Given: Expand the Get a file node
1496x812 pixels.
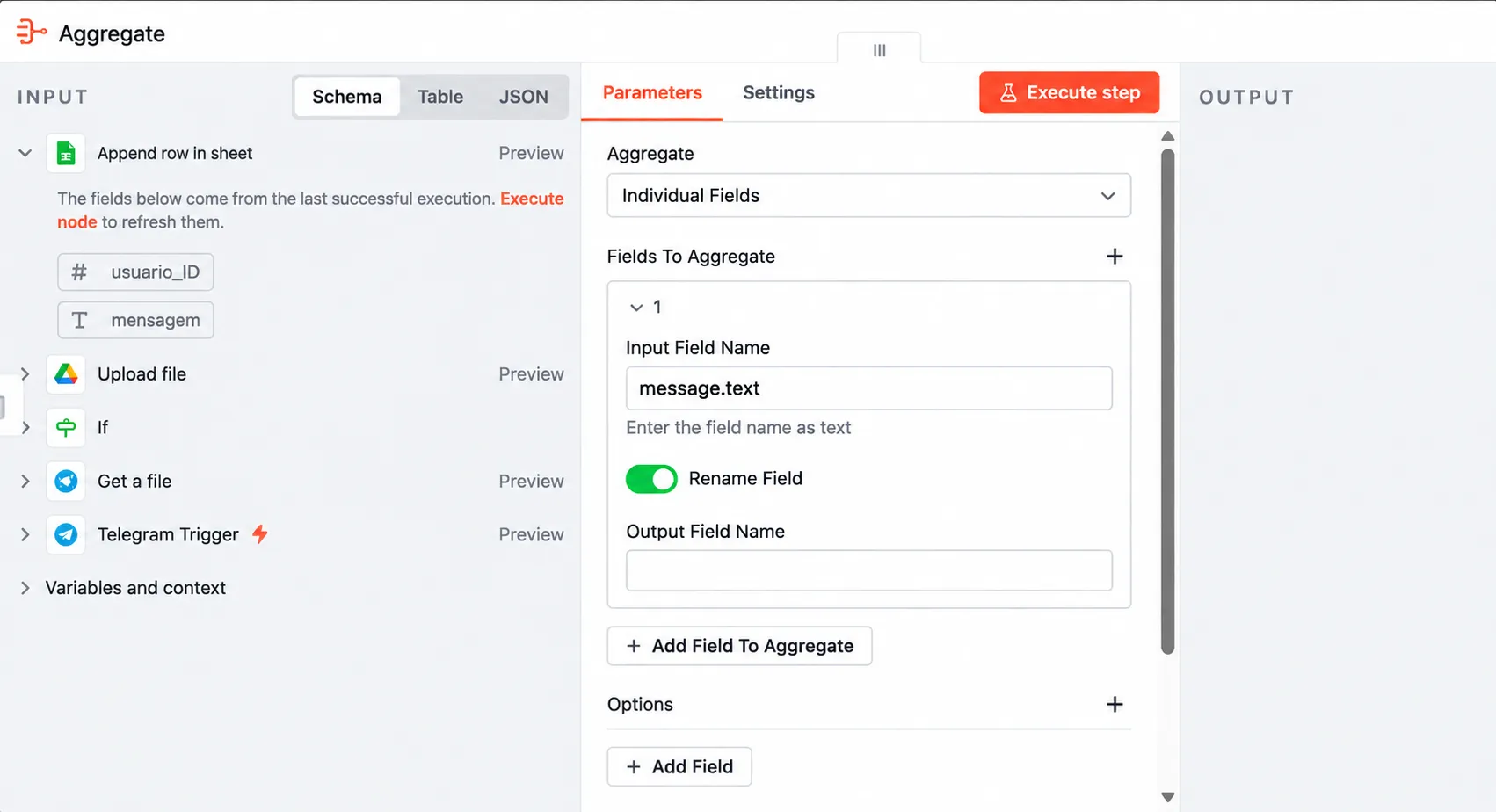Looking at the screenshot, I should click(x=25, y=482).
